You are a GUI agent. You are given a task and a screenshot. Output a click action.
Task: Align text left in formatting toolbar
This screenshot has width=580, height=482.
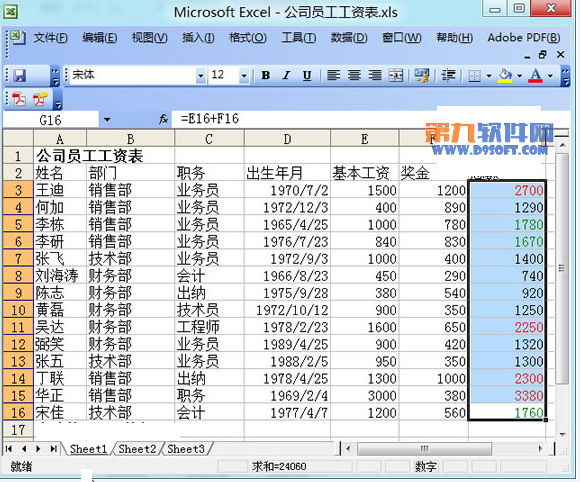pos(333,75)
